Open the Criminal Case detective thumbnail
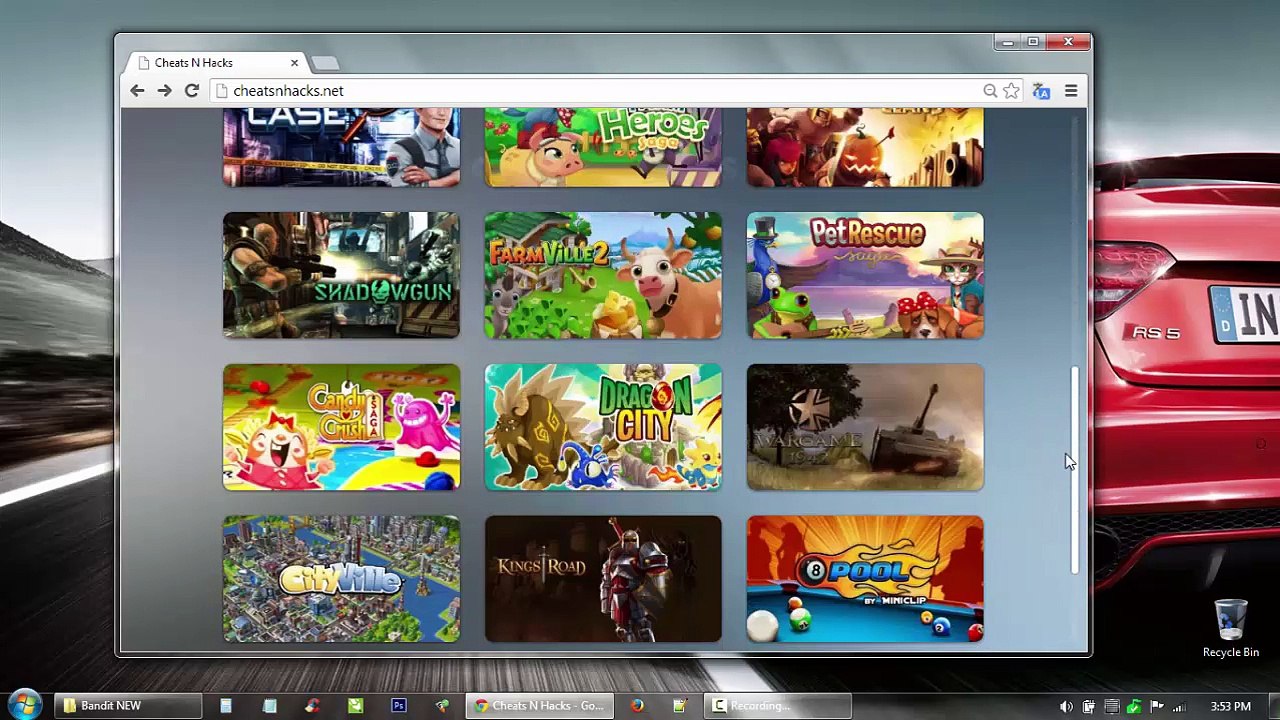Screen dimensions: 1280x720 341,148
